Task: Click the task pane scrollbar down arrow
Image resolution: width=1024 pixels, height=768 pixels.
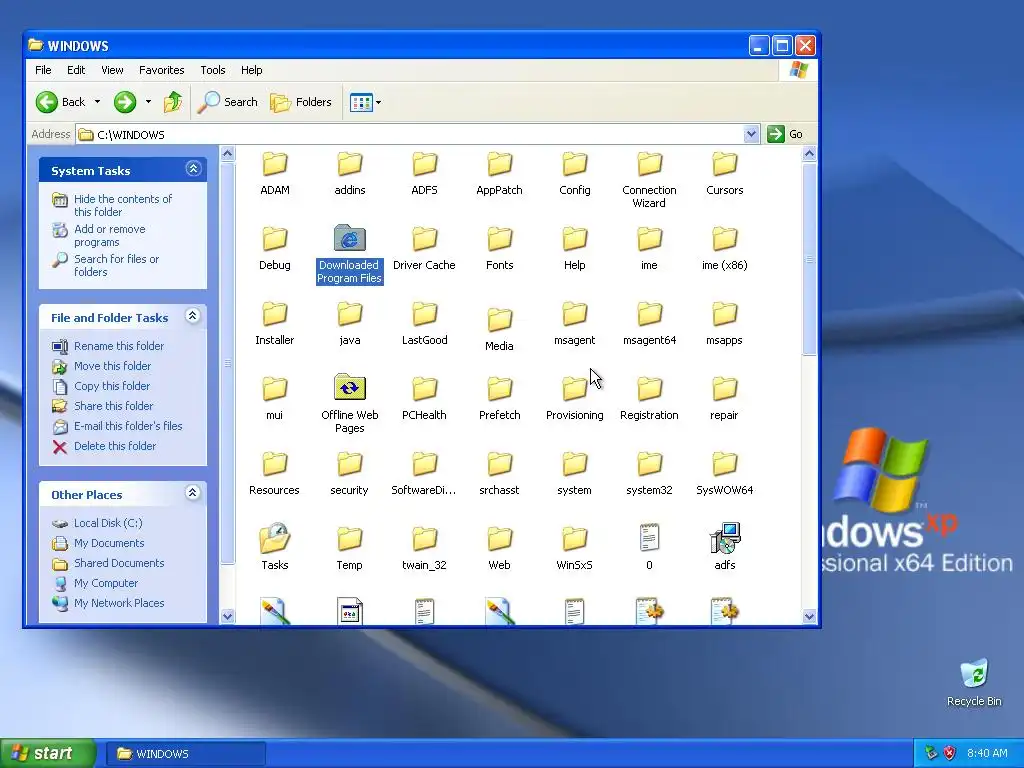Action: [227, 616]
